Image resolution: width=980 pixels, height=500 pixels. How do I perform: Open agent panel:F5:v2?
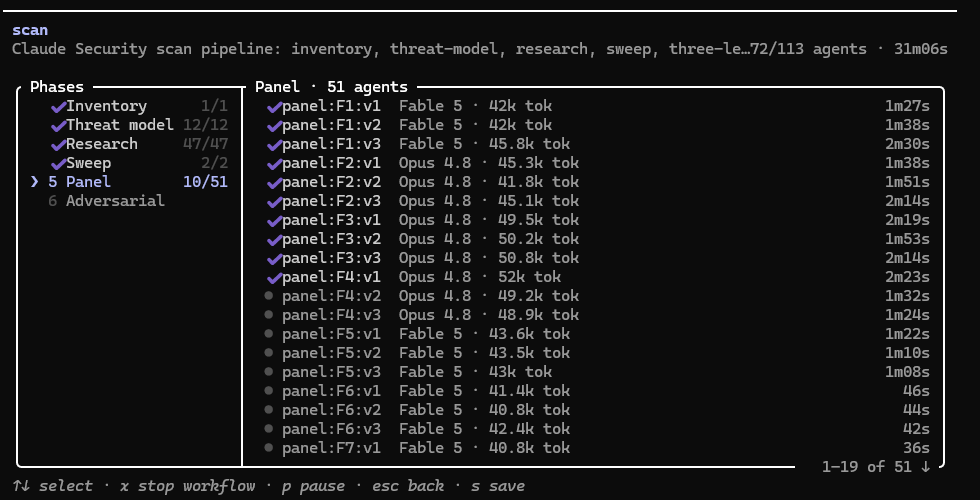pos(598,352)
